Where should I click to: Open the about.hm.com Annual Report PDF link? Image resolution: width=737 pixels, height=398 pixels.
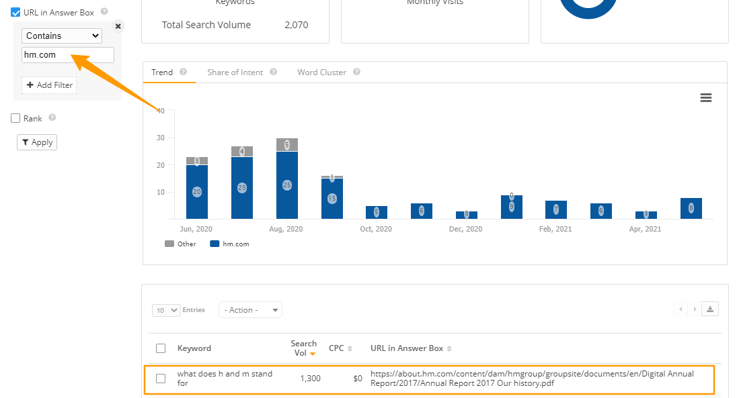point(532,378)
